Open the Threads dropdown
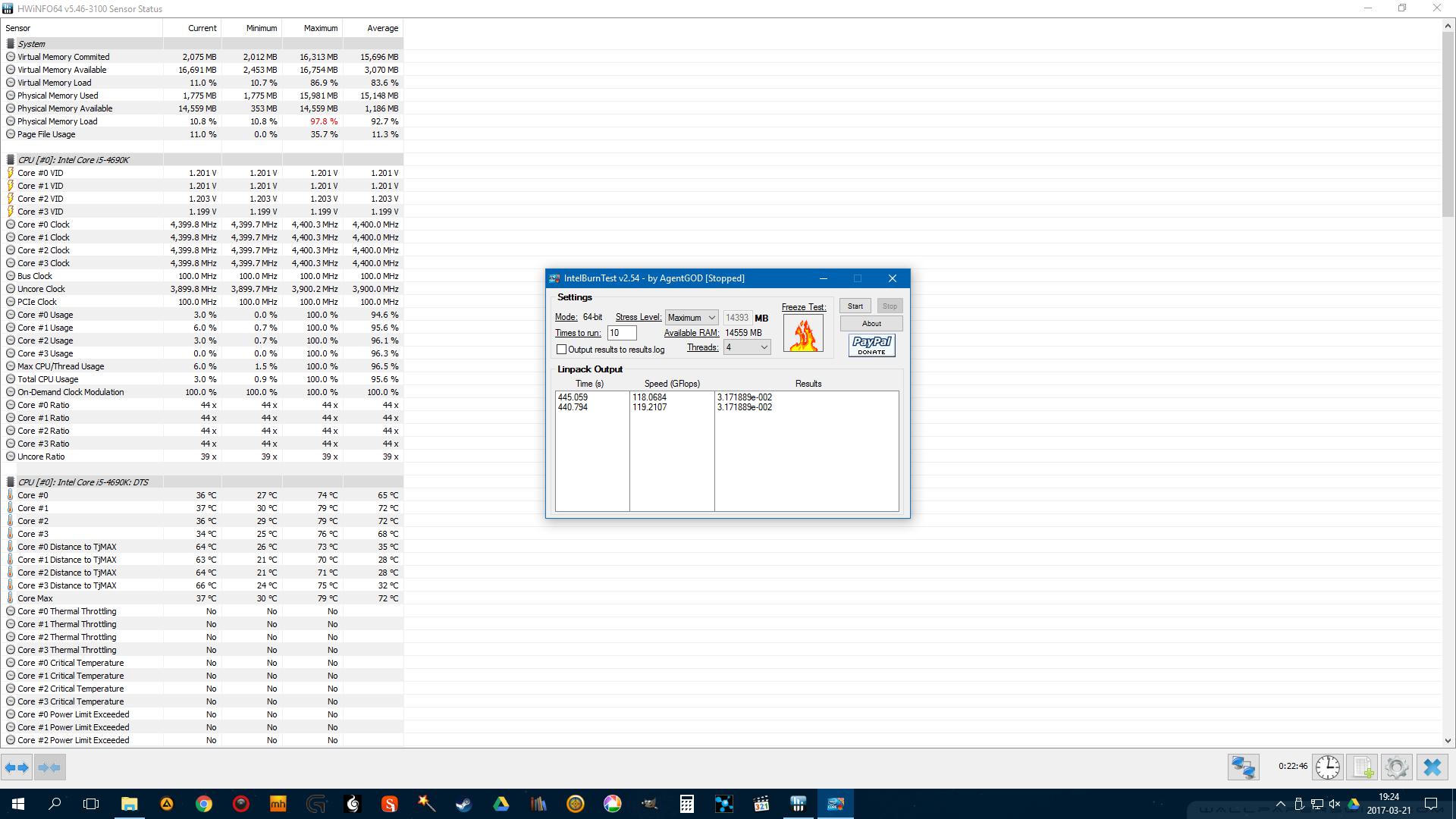 747,347
